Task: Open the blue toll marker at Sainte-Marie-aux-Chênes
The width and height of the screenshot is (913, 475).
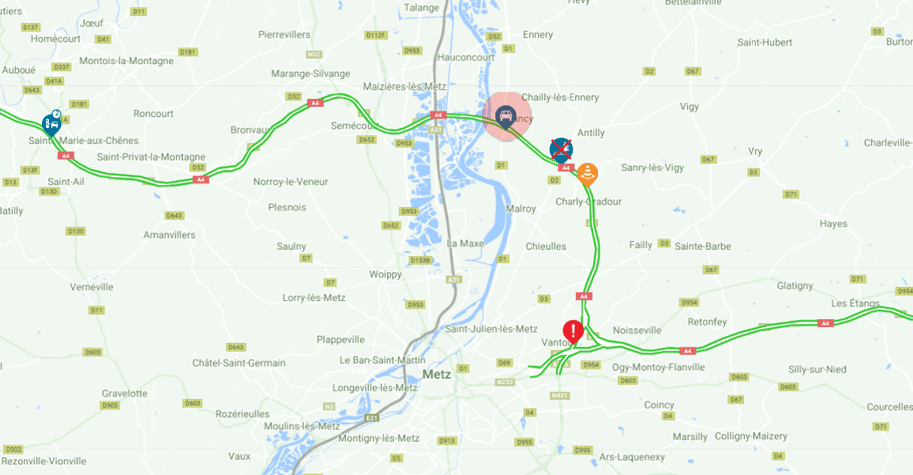Action: [52, 125]
